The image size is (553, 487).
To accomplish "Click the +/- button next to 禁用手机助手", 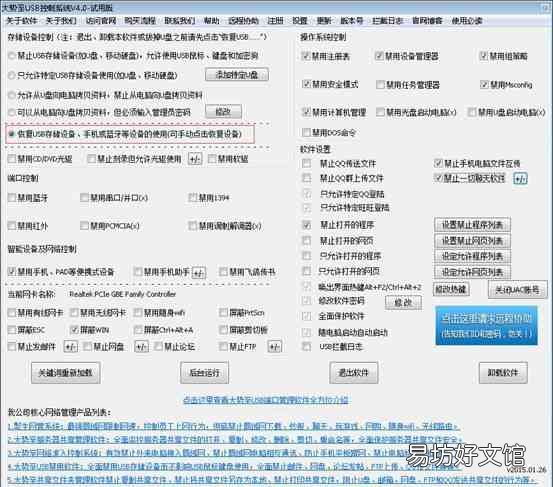I will pos(199,272).
